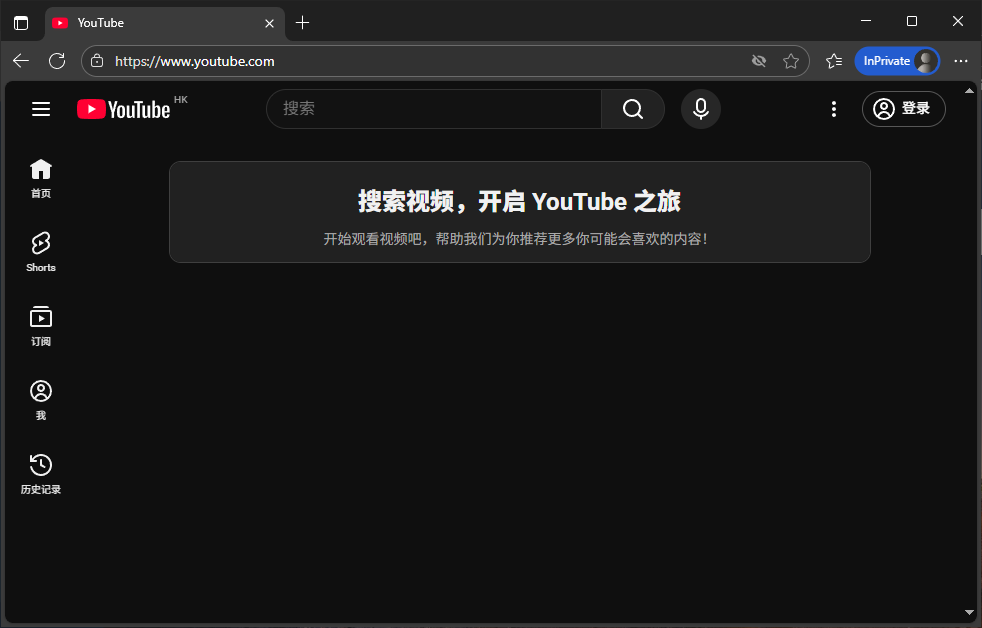The height and width of the screenshot is (628, 982).
Task: Refresh the current page
Action: tap(57, 61)
